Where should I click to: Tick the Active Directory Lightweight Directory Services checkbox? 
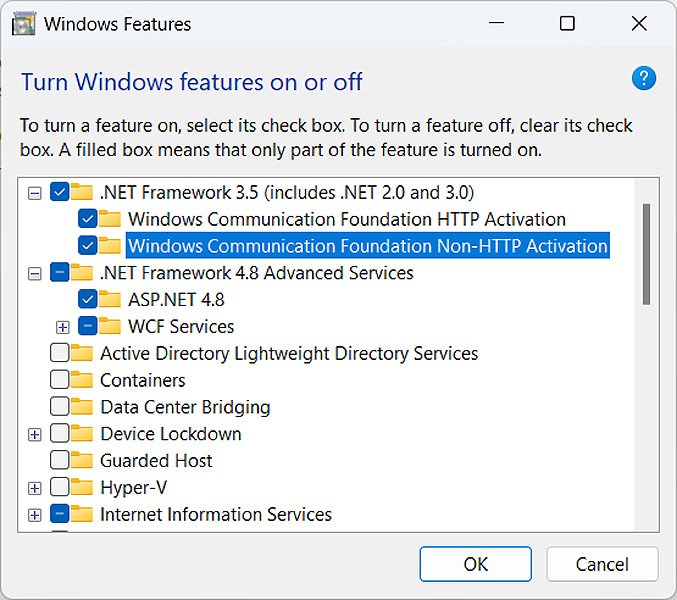coord(59,353)
